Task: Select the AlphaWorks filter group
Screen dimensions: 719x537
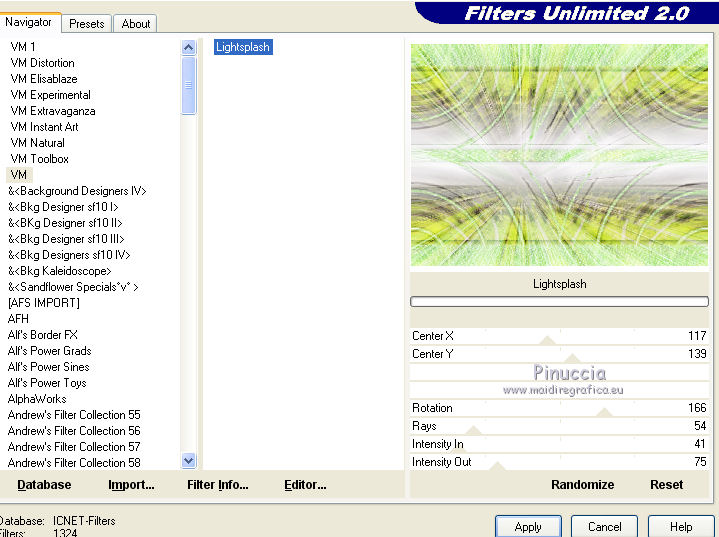Action: pyautogui.click(x=37, y=399)
